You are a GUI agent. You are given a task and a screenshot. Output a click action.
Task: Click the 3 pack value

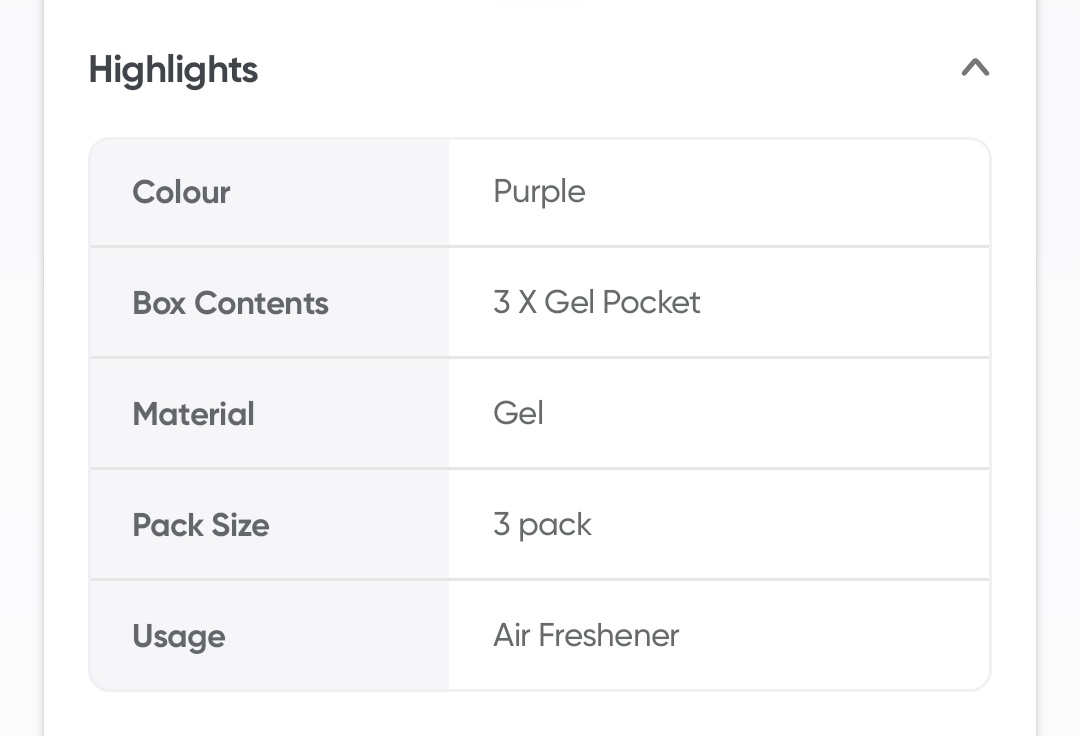click(x=542, y=524)
